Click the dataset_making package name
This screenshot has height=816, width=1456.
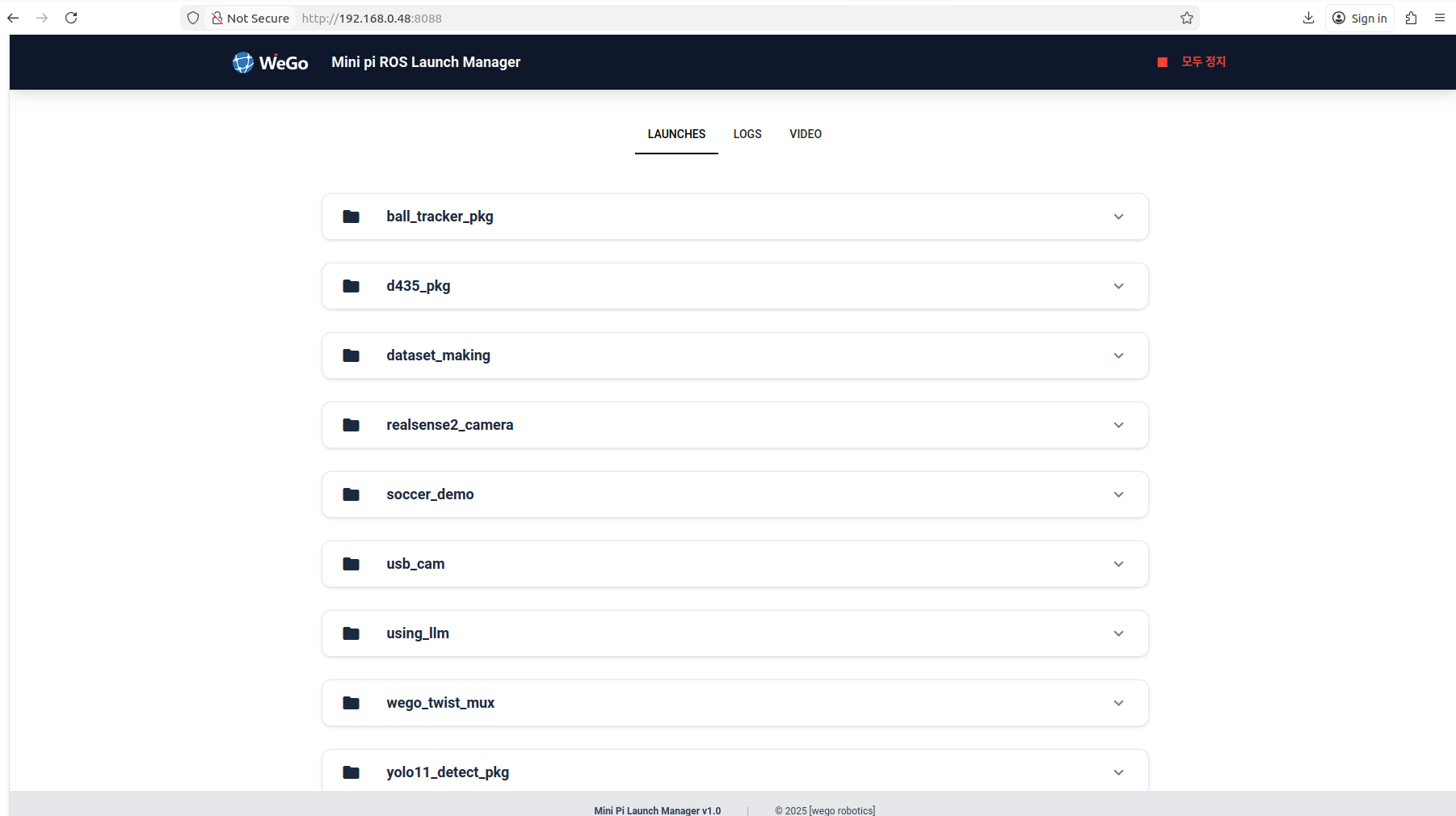pyautogui.click(x=438, y=355)
